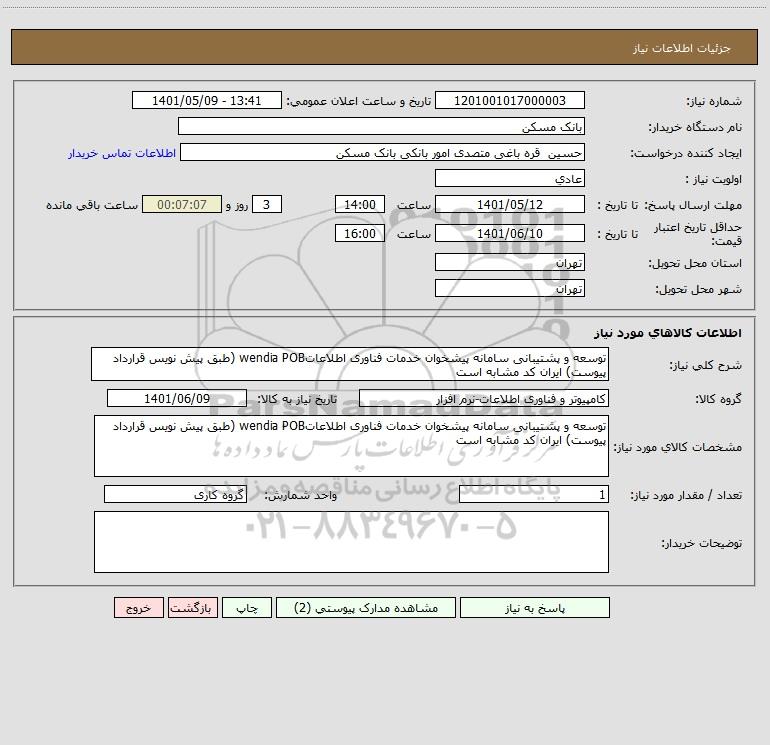Click the گروه کالا label
Image resolution: width=770 pixels, height=745 pixels.
coord(719,399)
